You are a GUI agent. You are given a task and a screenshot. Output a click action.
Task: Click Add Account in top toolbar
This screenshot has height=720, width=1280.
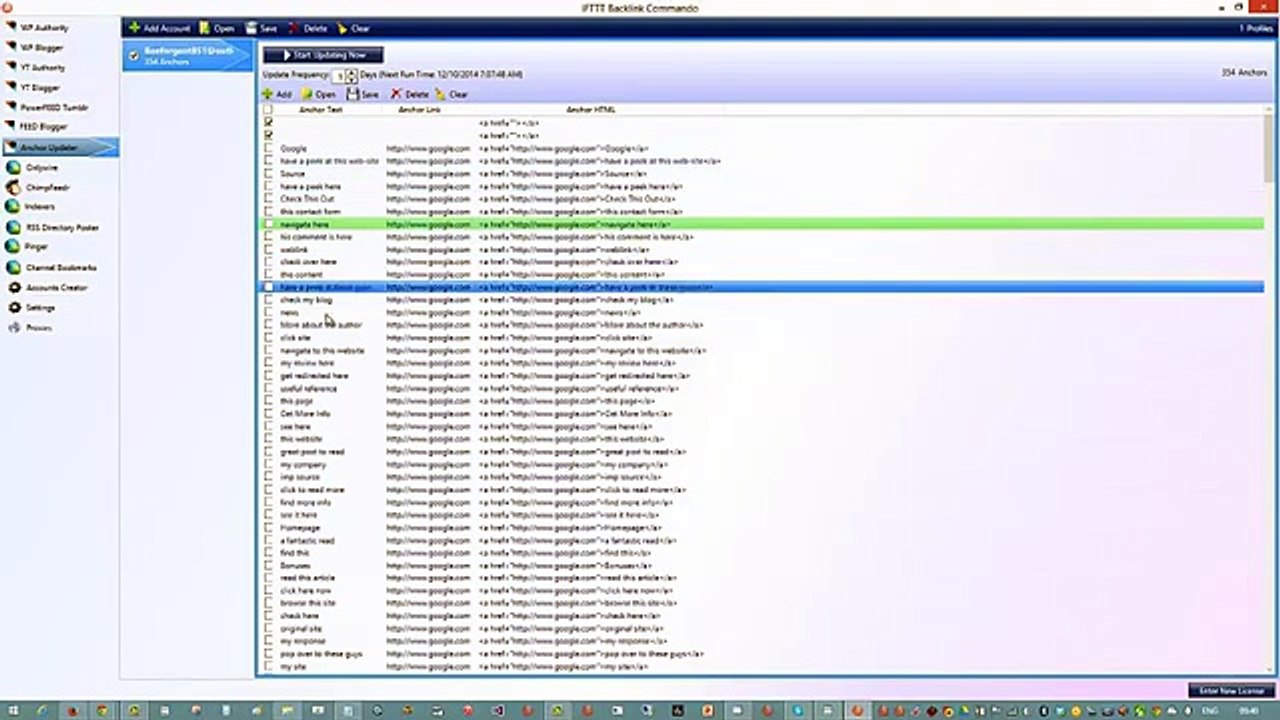(159, 28)
